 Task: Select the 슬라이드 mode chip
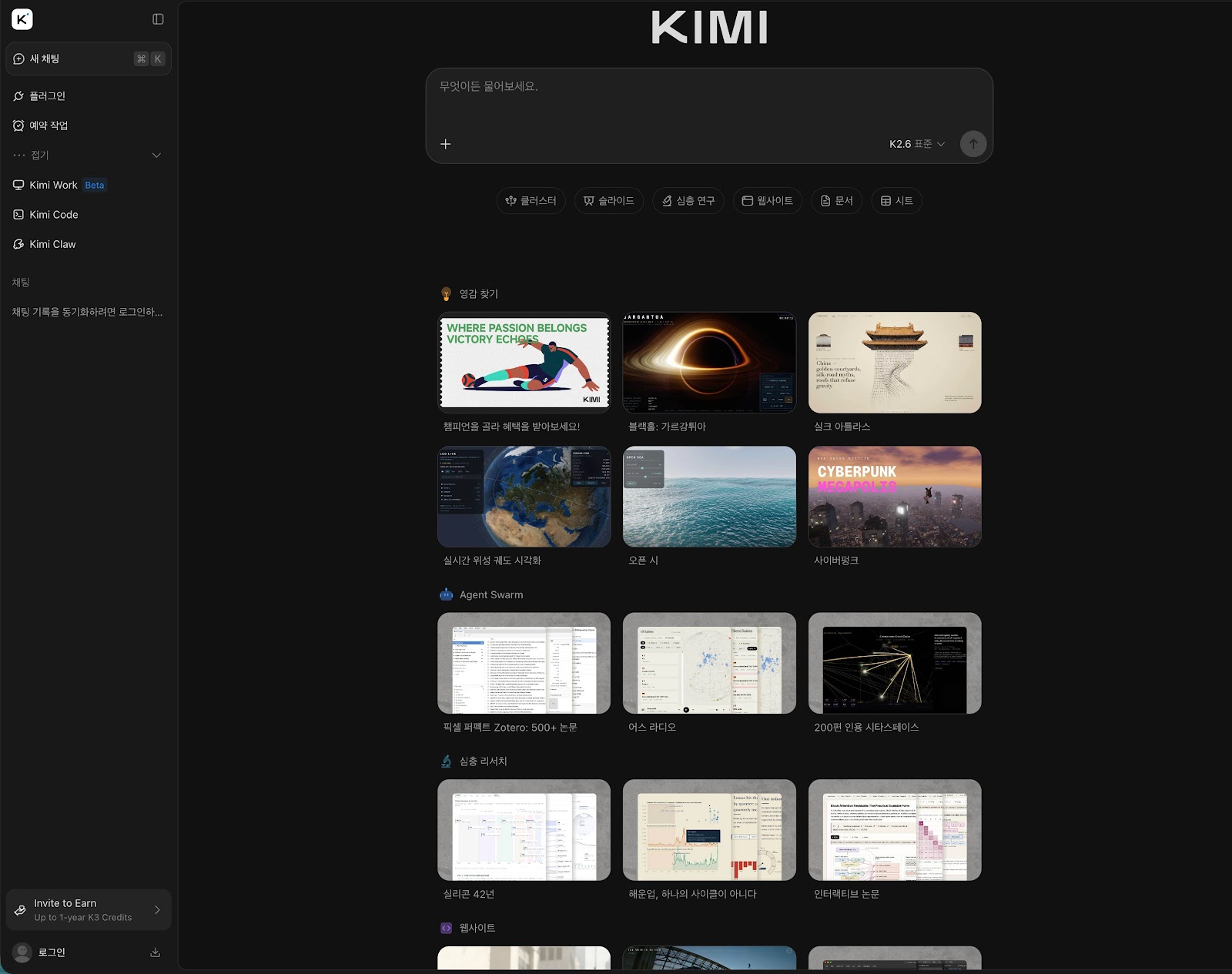click(608, 201)
